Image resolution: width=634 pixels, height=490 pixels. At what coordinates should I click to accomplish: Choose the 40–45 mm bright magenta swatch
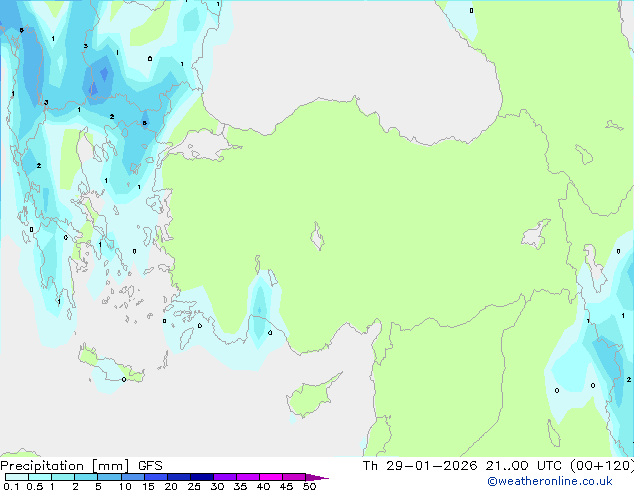271,477
